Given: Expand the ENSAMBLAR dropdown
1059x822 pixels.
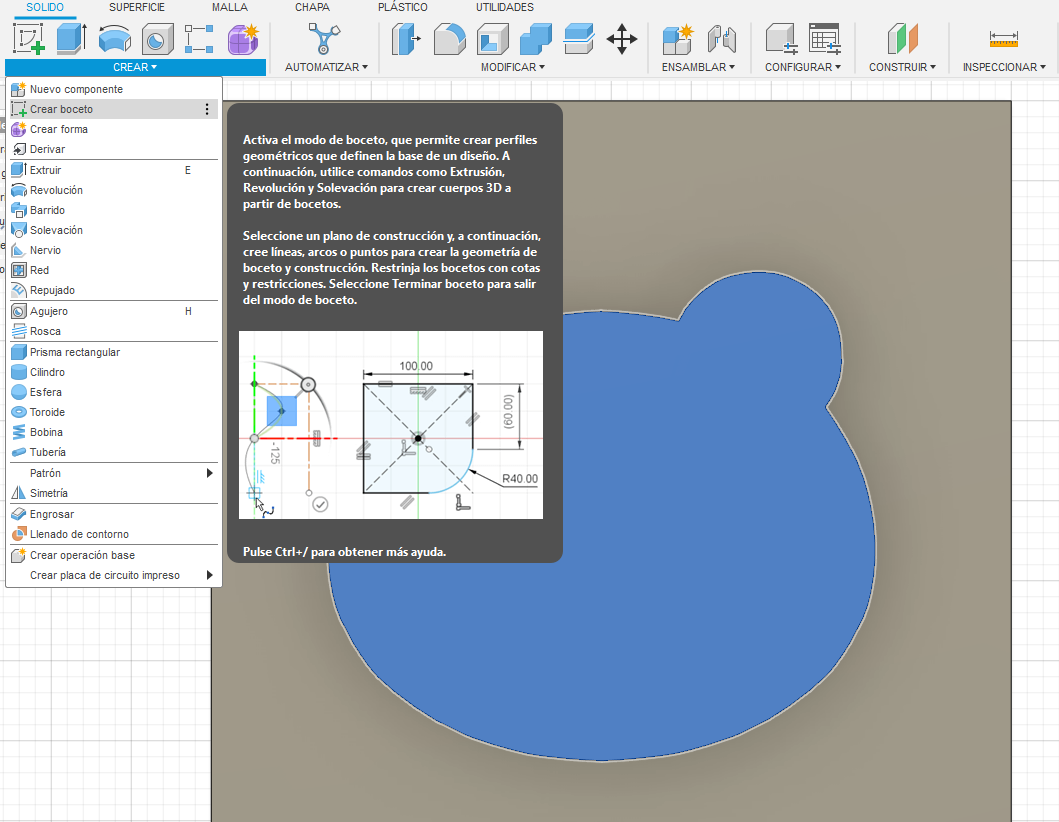Looking at the screenshot, I should (698, 68).
